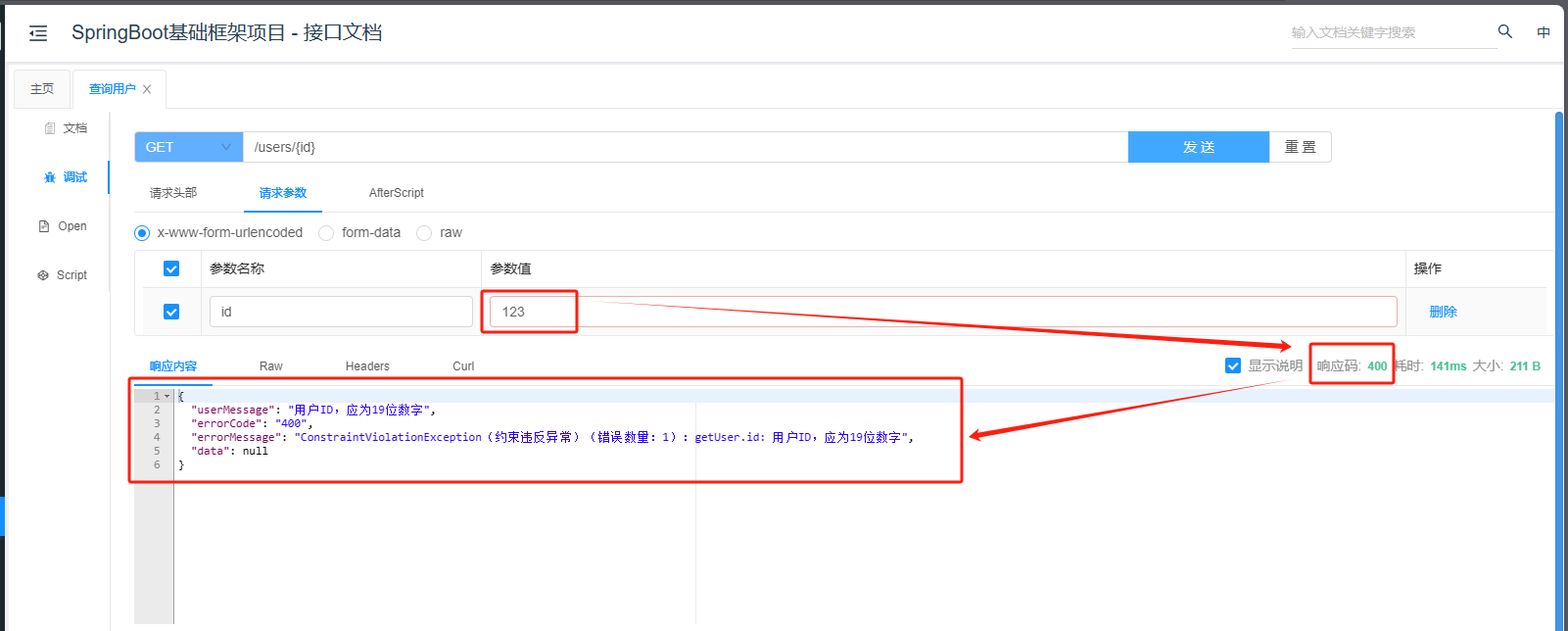The image size is (1568, 631).
Task: Close the 查询用户 tab
Action: click(147, 89)
